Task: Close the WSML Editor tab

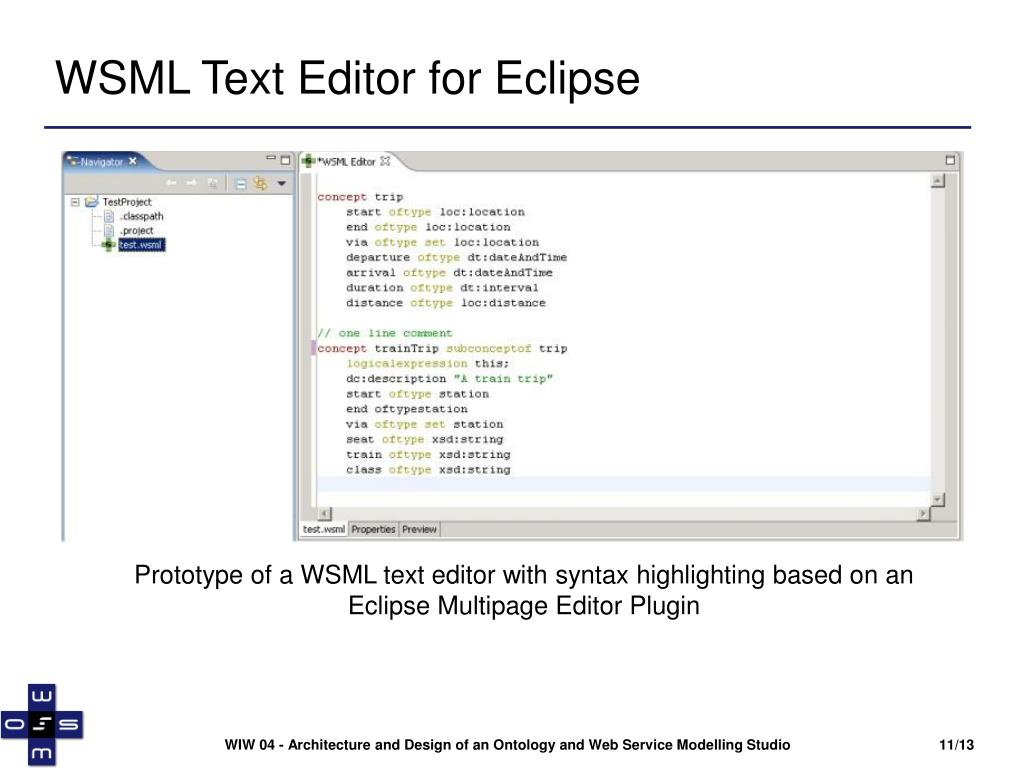Action: (385, 161)
